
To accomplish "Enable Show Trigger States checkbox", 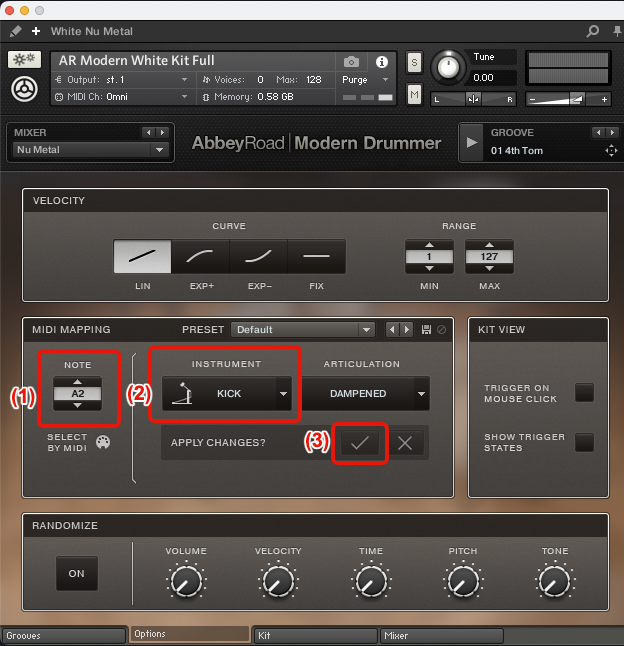I will point(584,442).
